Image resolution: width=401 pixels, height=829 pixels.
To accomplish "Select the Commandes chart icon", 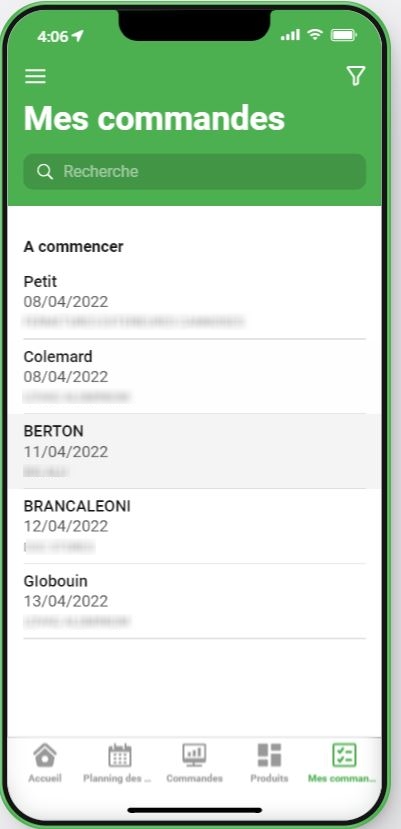I will pyautogui.click(x=194, y=755).
